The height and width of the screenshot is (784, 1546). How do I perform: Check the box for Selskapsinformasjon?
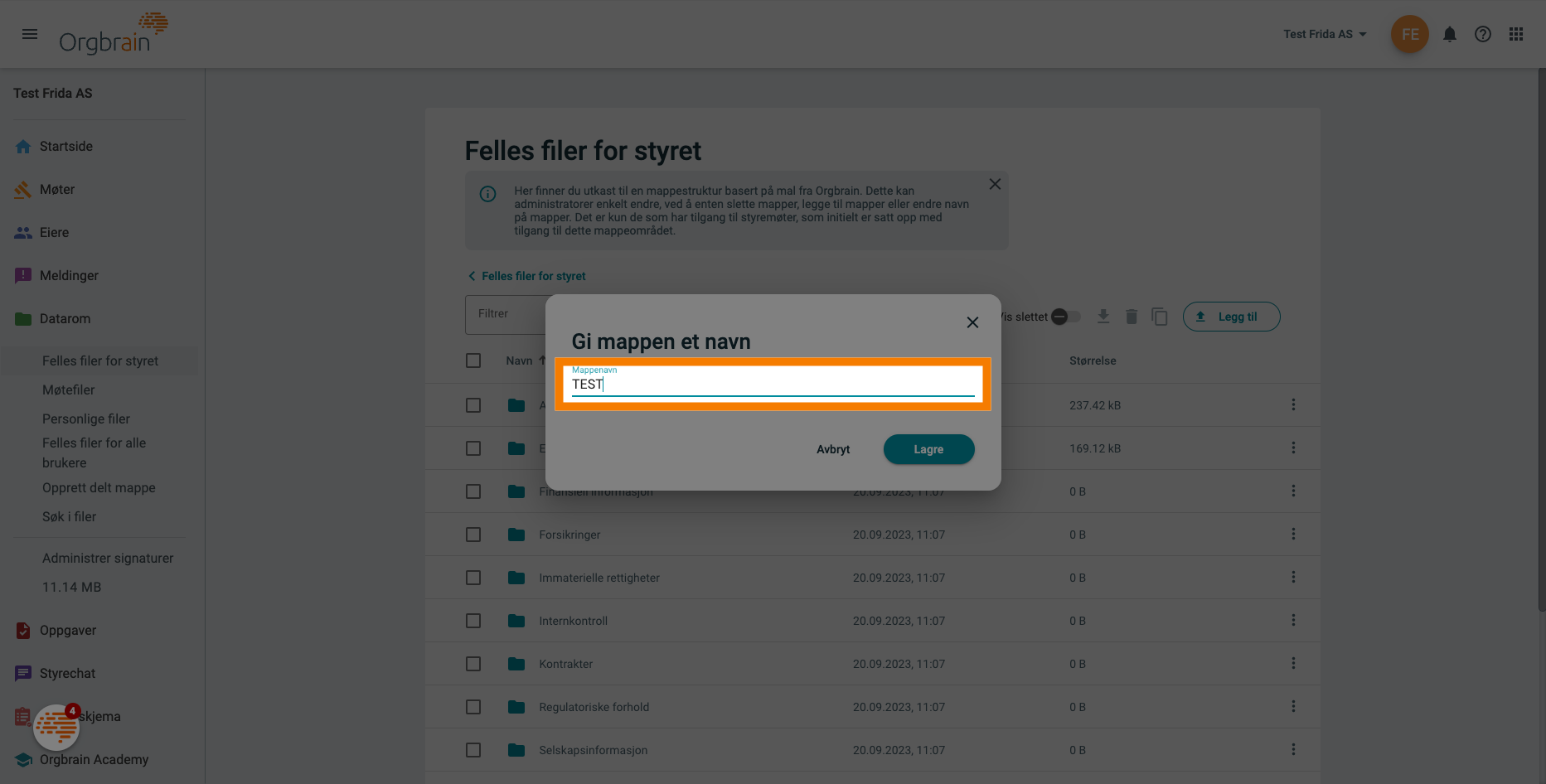473,750
